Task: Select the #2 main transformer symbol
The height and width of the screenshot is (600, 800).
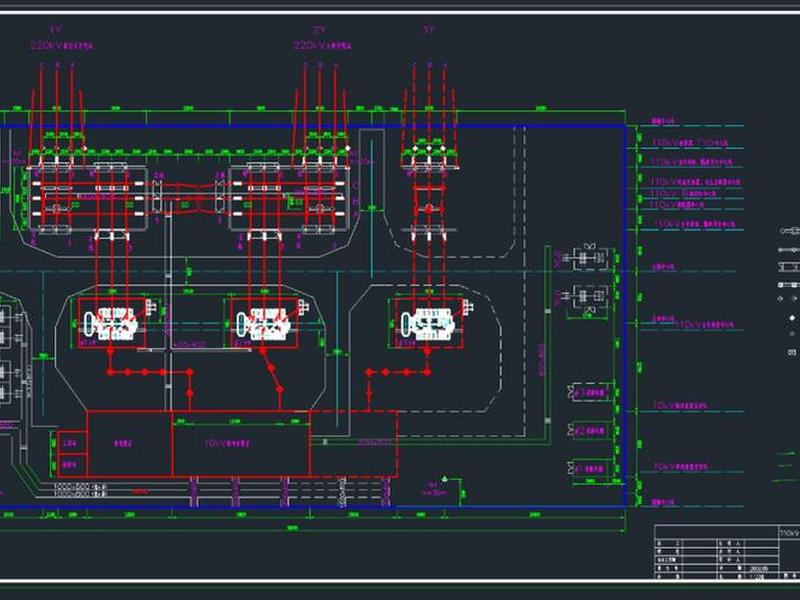Action: pos(264,323)
